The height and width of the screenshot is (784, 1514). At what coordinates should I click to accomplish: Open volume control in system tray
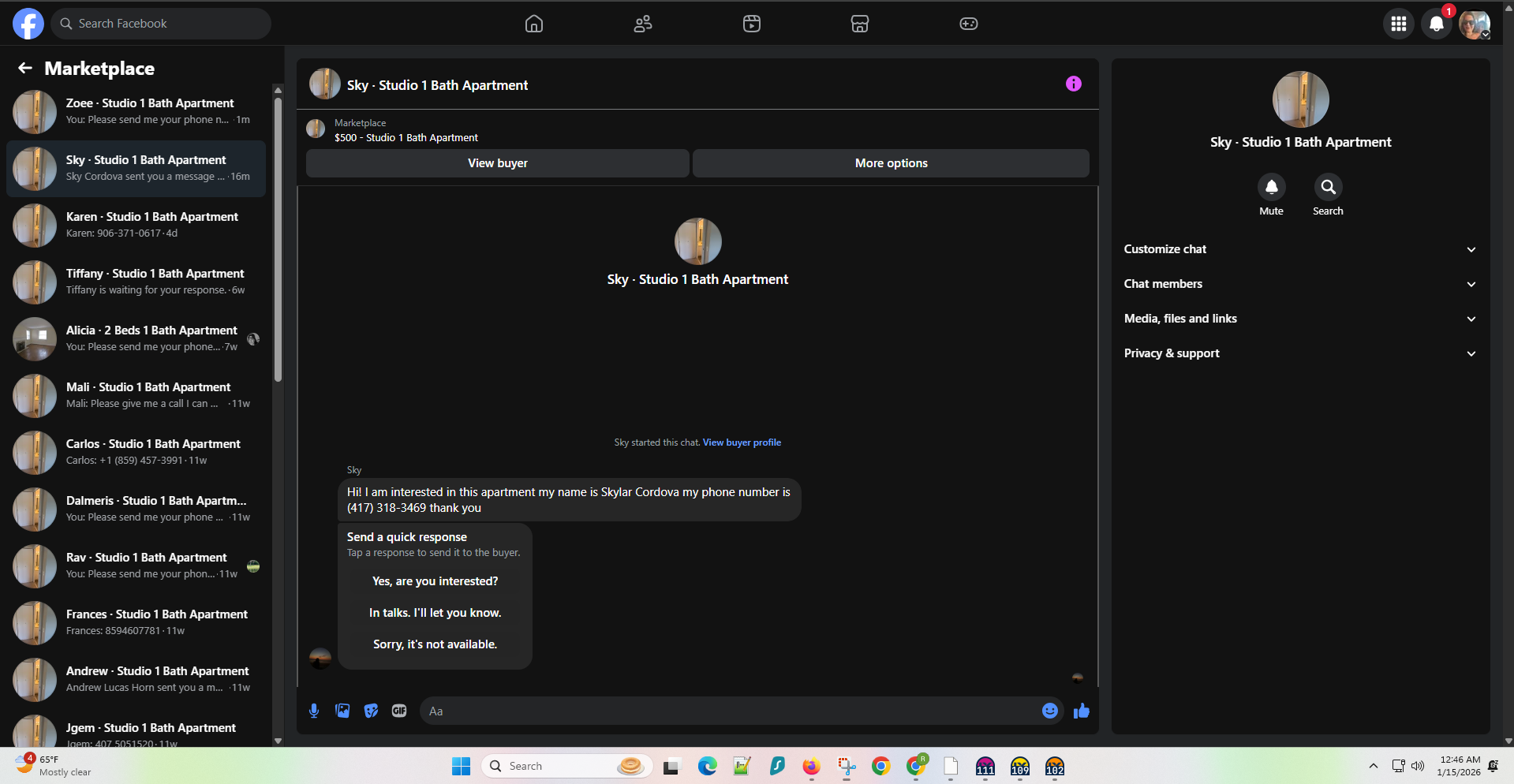1418,766
